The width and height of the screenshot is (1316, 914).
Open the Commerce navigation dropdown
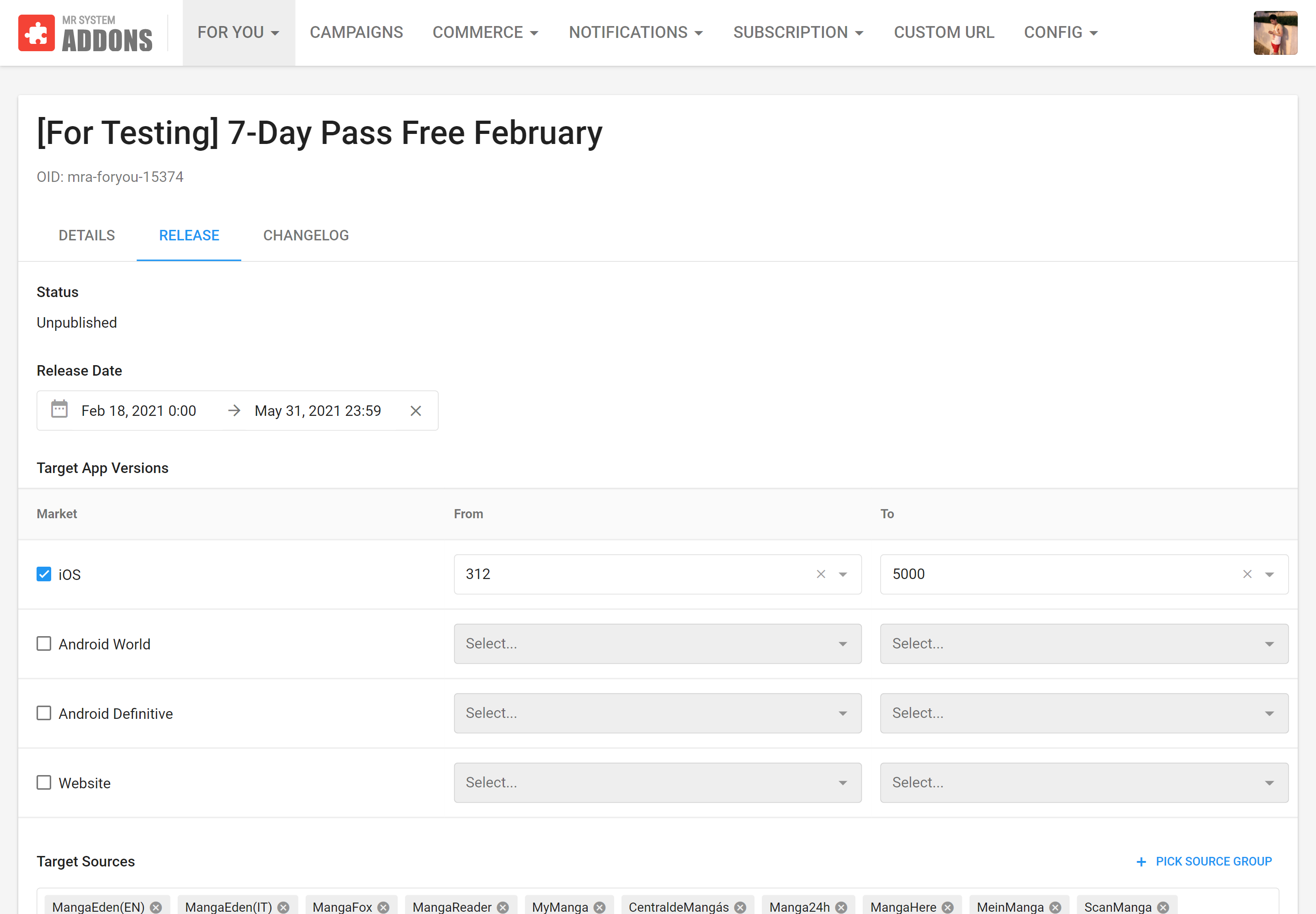pyautogui.click(x=485, y=32)
